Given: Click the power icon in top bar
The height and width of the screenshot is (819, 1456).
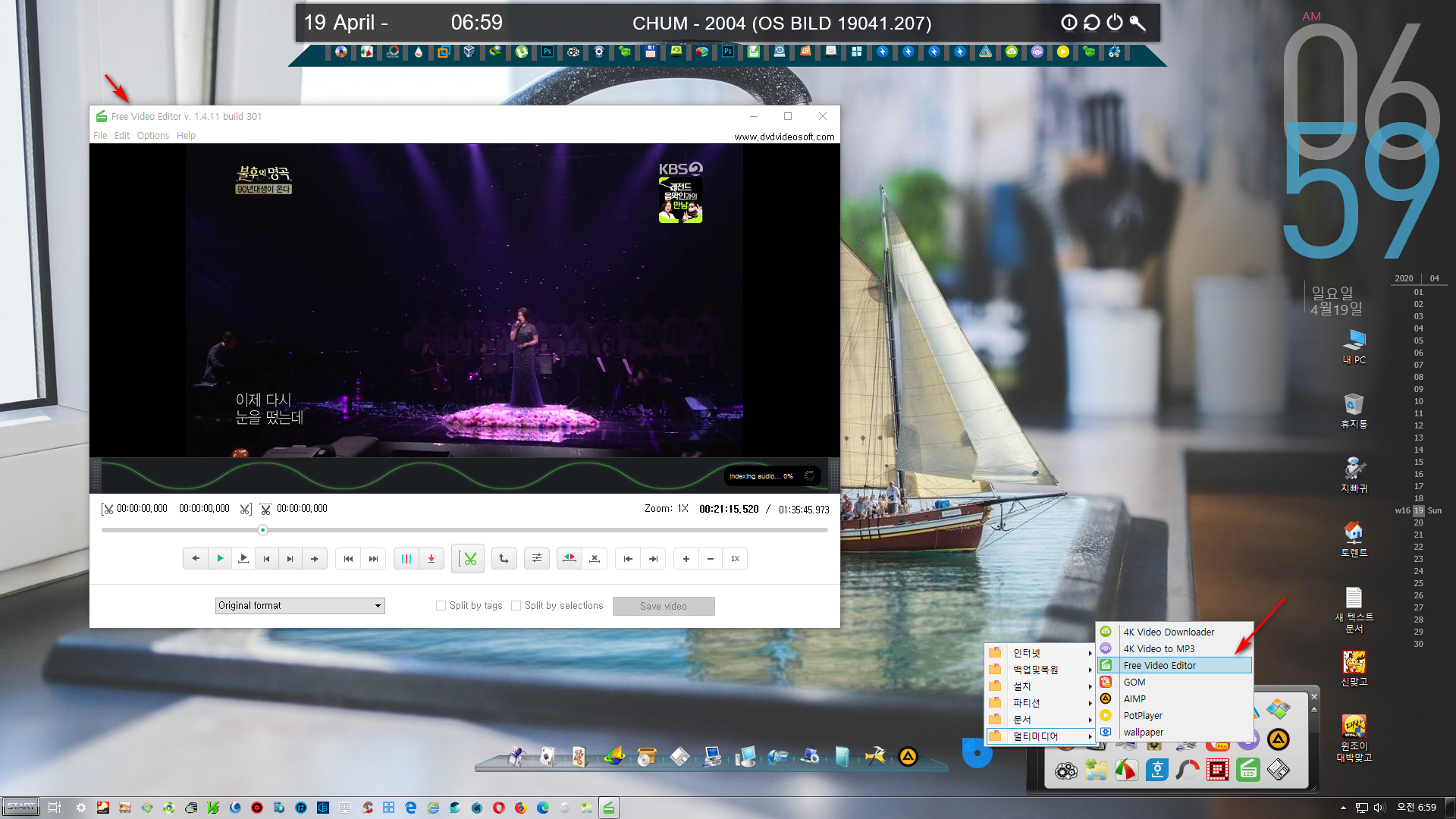Looking at the screenshot, I should pyautogui.click(x=1115, y=23).
